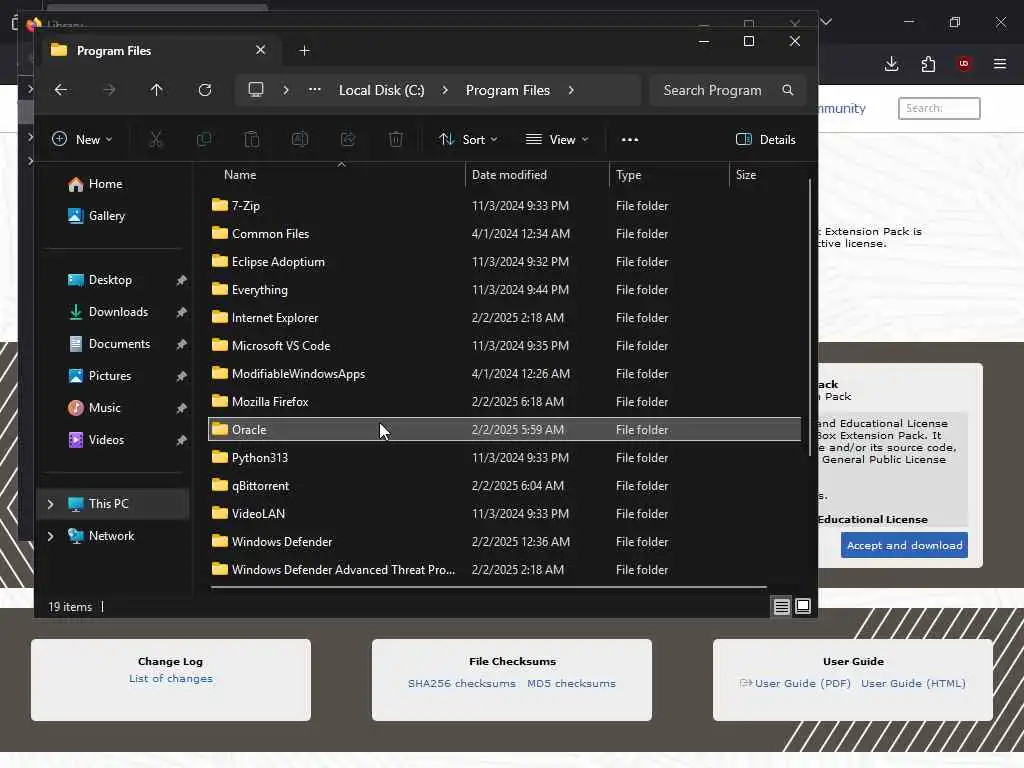The height and width of the screenshot is (768, 1024).
Task: Click the Copy icon in toolbar
Action: [x=204, y=139]
